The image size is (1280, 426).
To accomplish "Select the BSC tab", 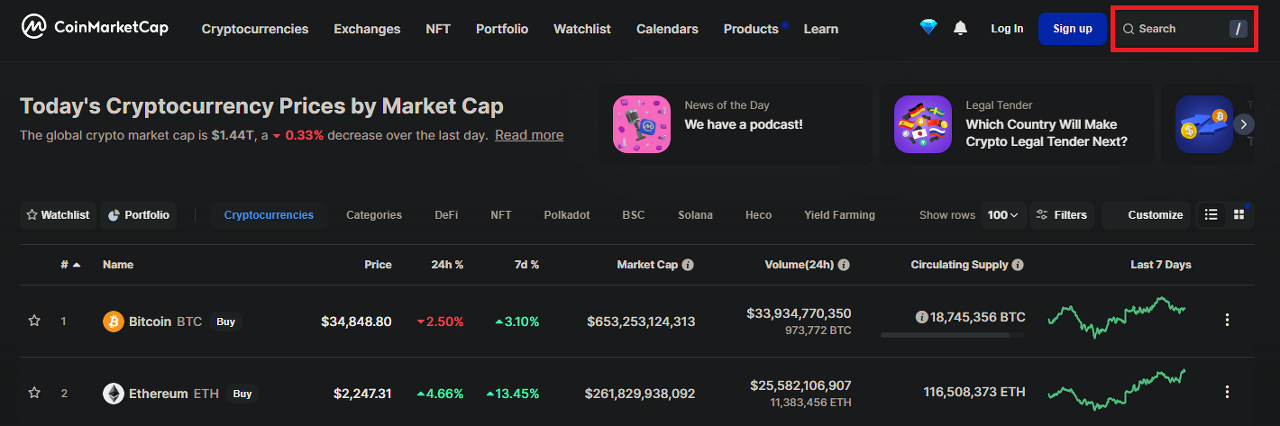I will [633, 215].
